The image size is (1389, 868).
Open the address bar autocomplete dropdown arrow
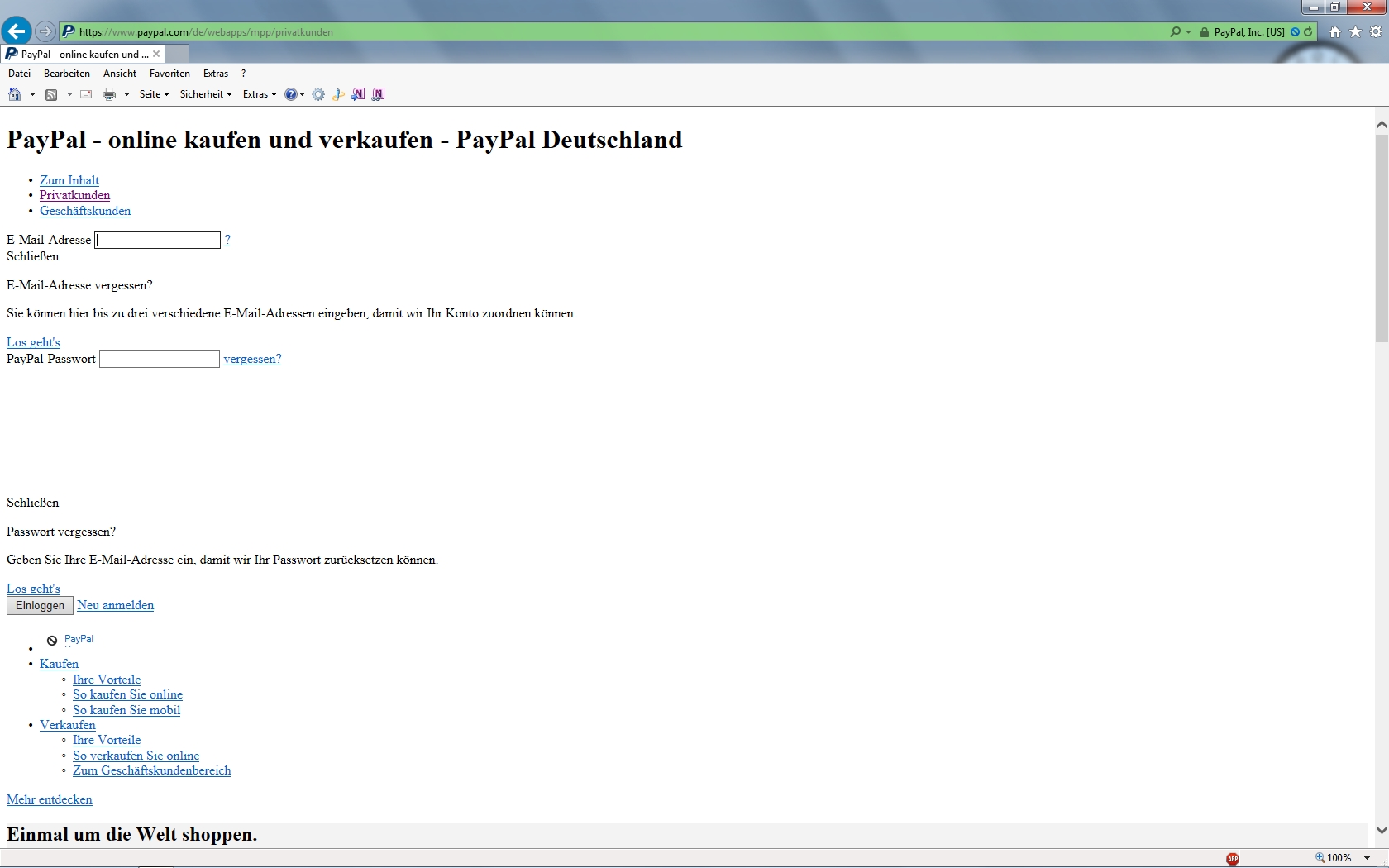click(1188, 31)
